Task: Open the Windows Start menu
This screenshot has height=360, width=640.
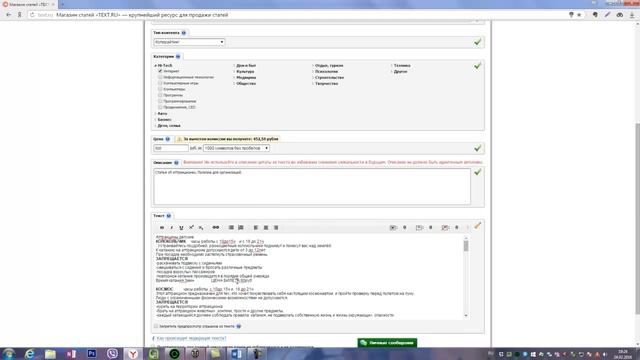Action: [x=9, y=353]
